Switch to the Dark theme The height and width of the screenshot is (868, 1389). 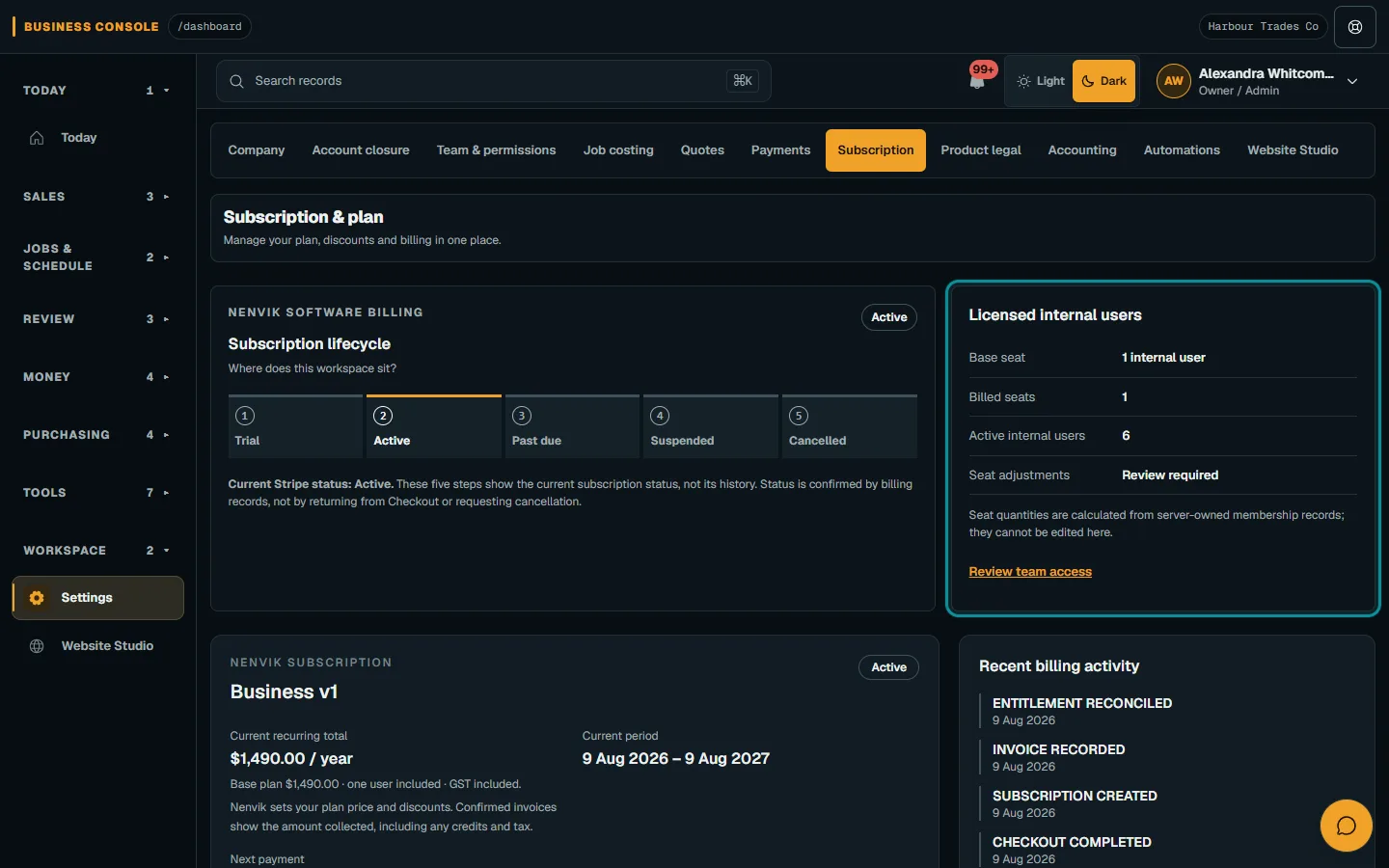click(x=1104, y=81)
